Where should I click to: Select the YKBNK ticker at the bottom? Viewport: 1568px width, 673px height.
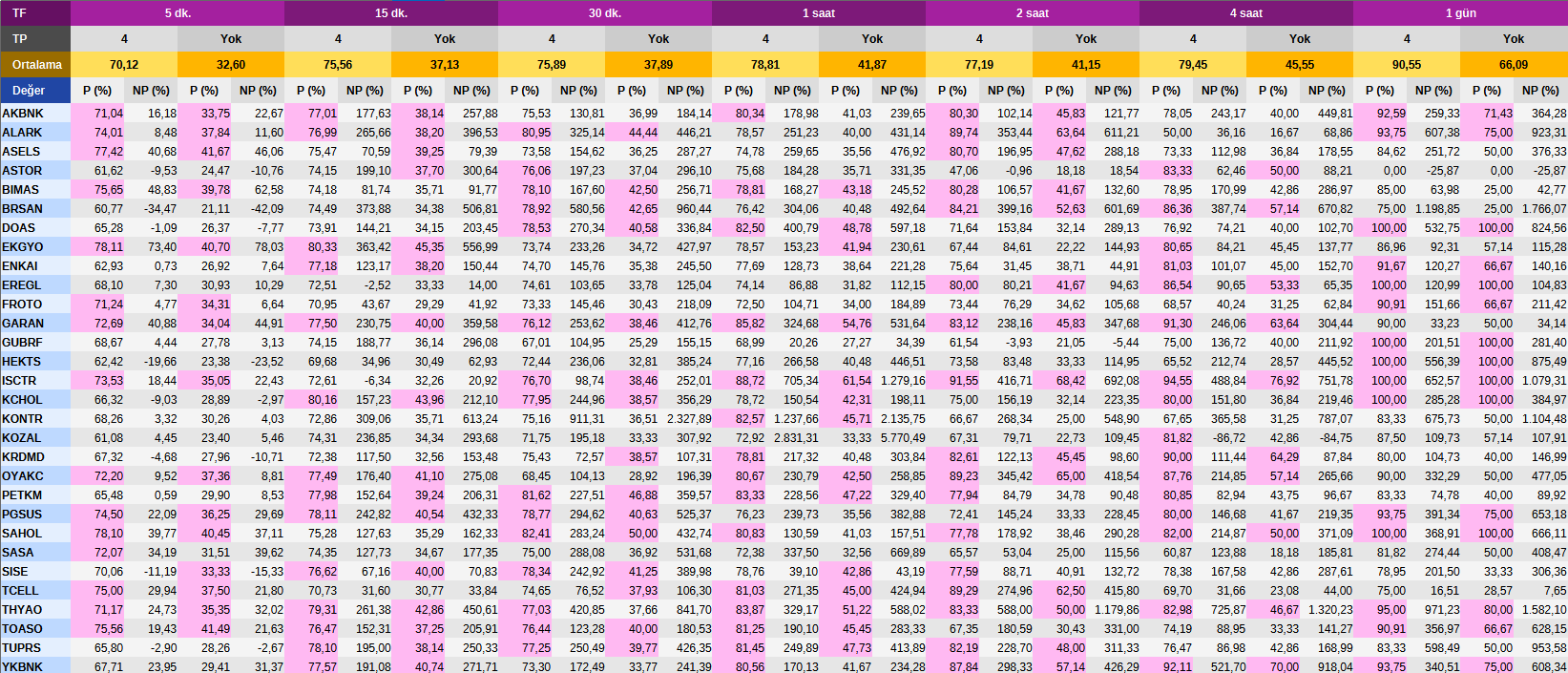point(22,666)
